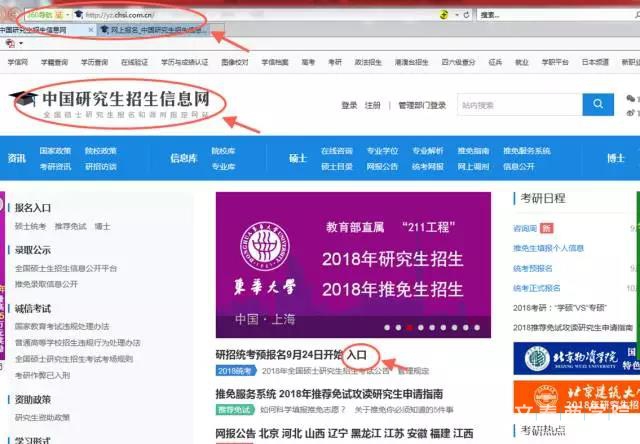Open 考研资讯 in the blue nav bar
Image resolution: width=640 pixels, height=444 pixels.
(55, 166)
